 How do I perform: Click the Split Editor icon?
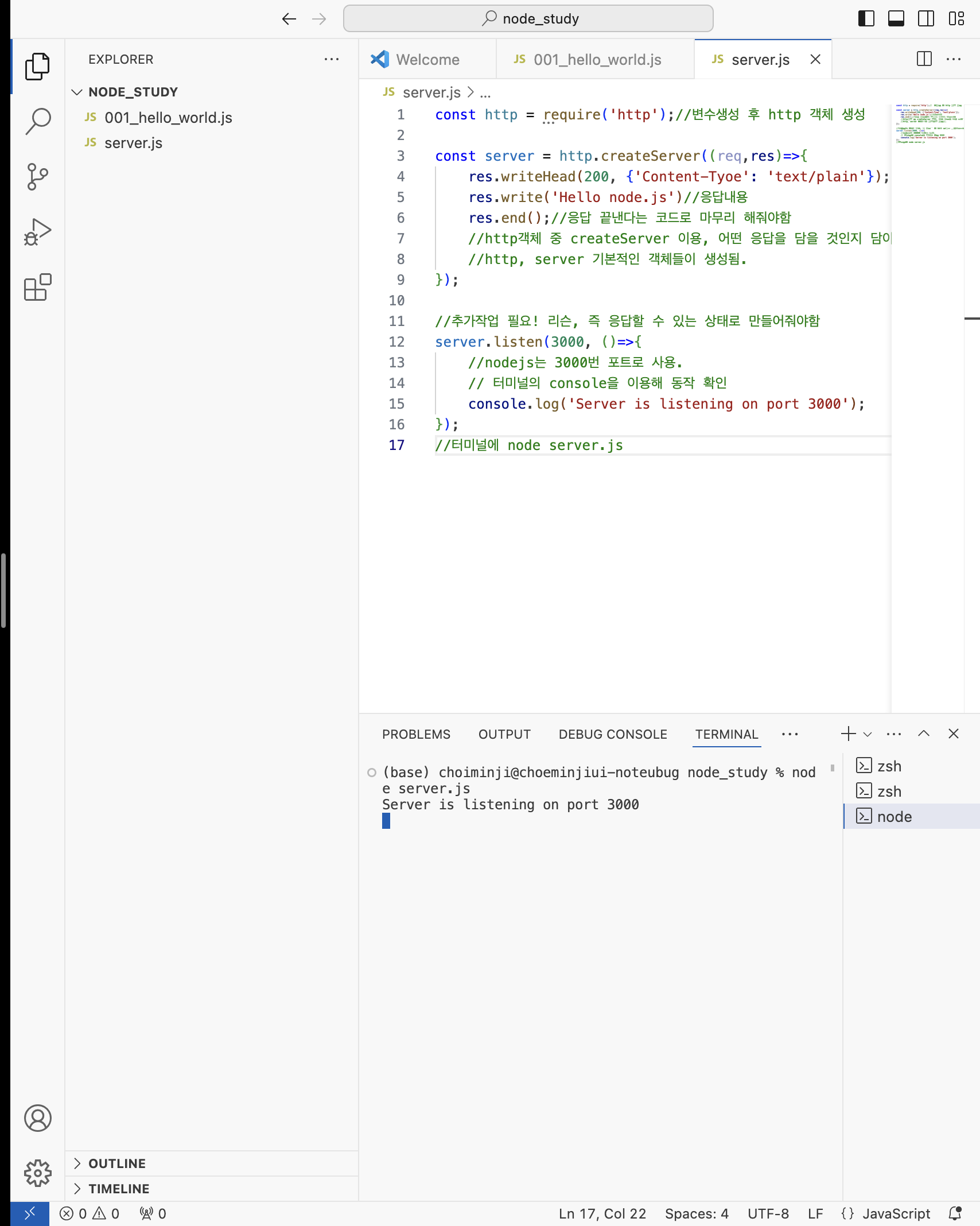tap(924, 59)
